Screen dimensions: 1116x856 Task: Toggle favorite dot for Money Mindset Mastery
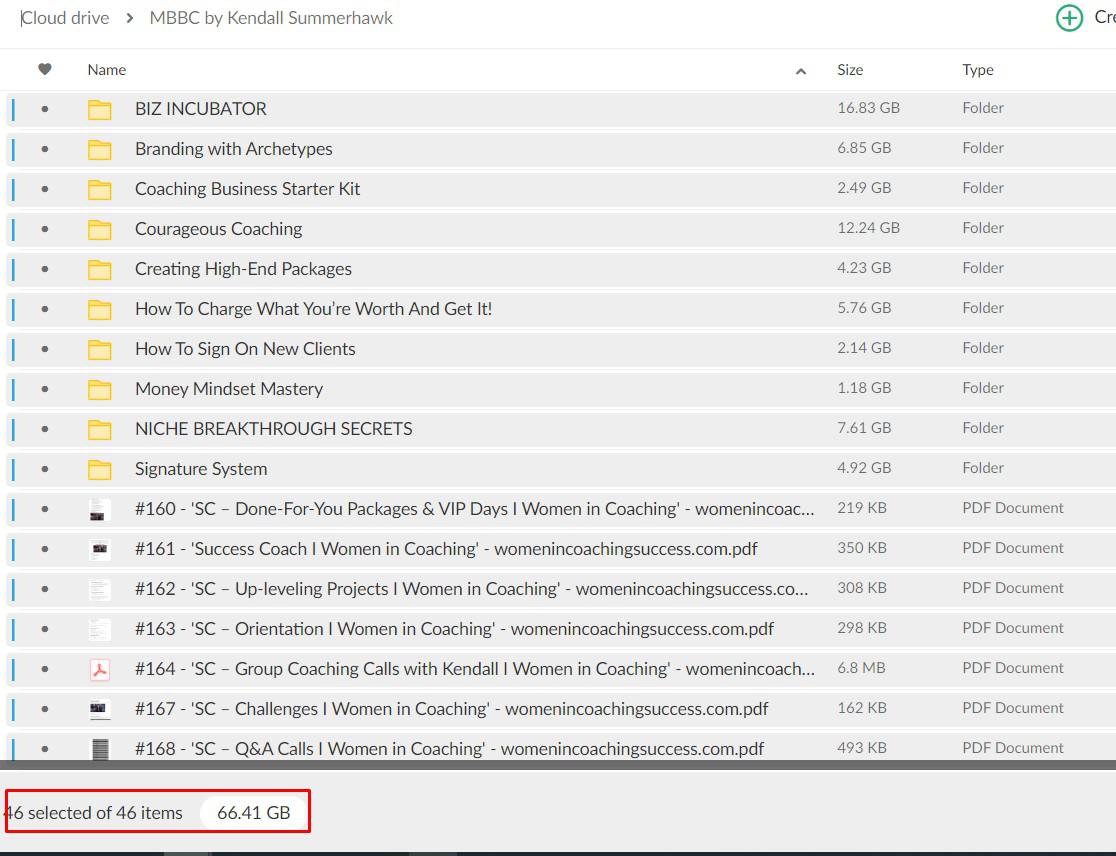44,389
